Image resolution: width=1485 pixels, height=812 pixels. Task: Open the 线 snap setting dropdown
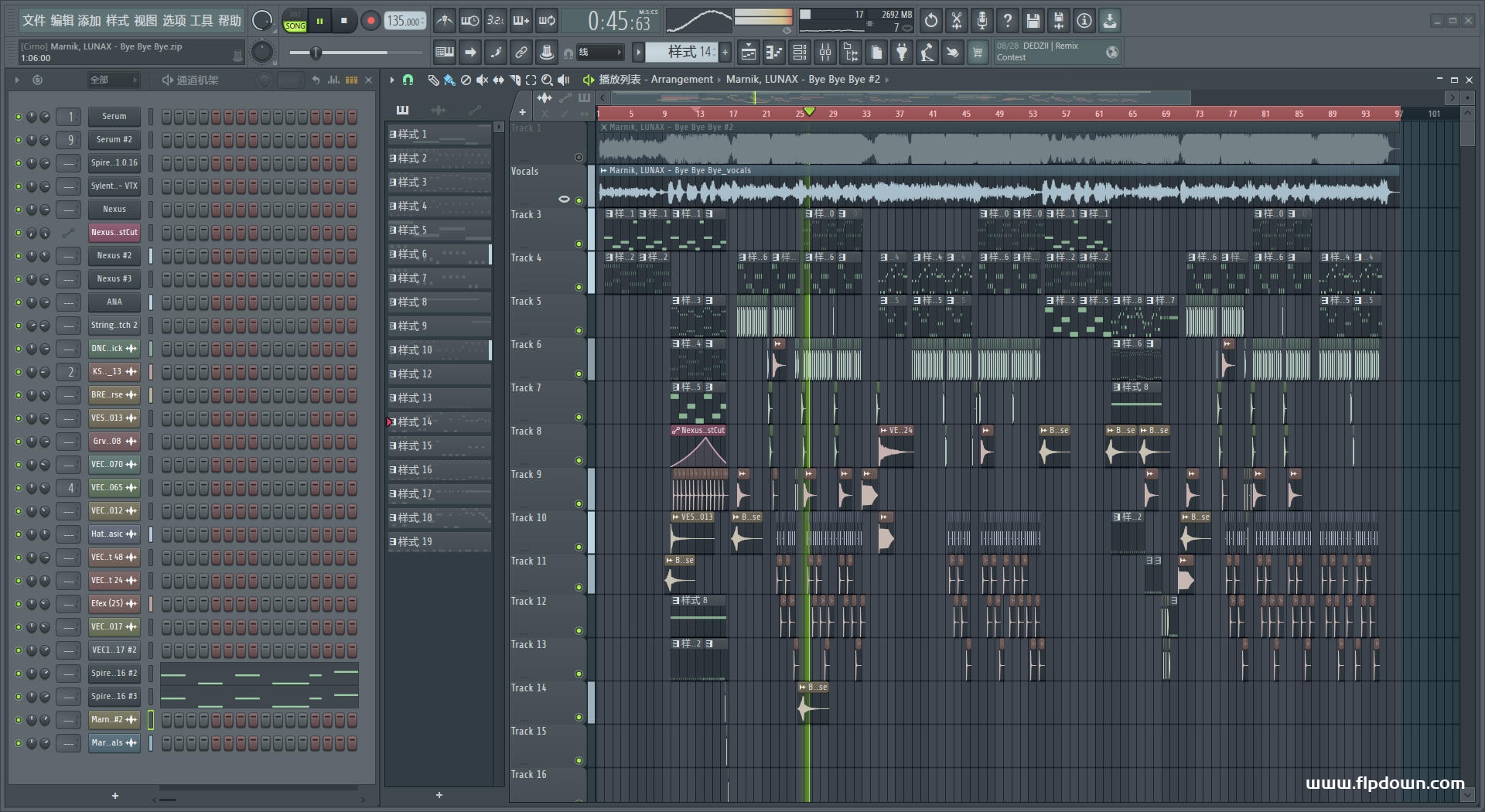click(600, 53)
